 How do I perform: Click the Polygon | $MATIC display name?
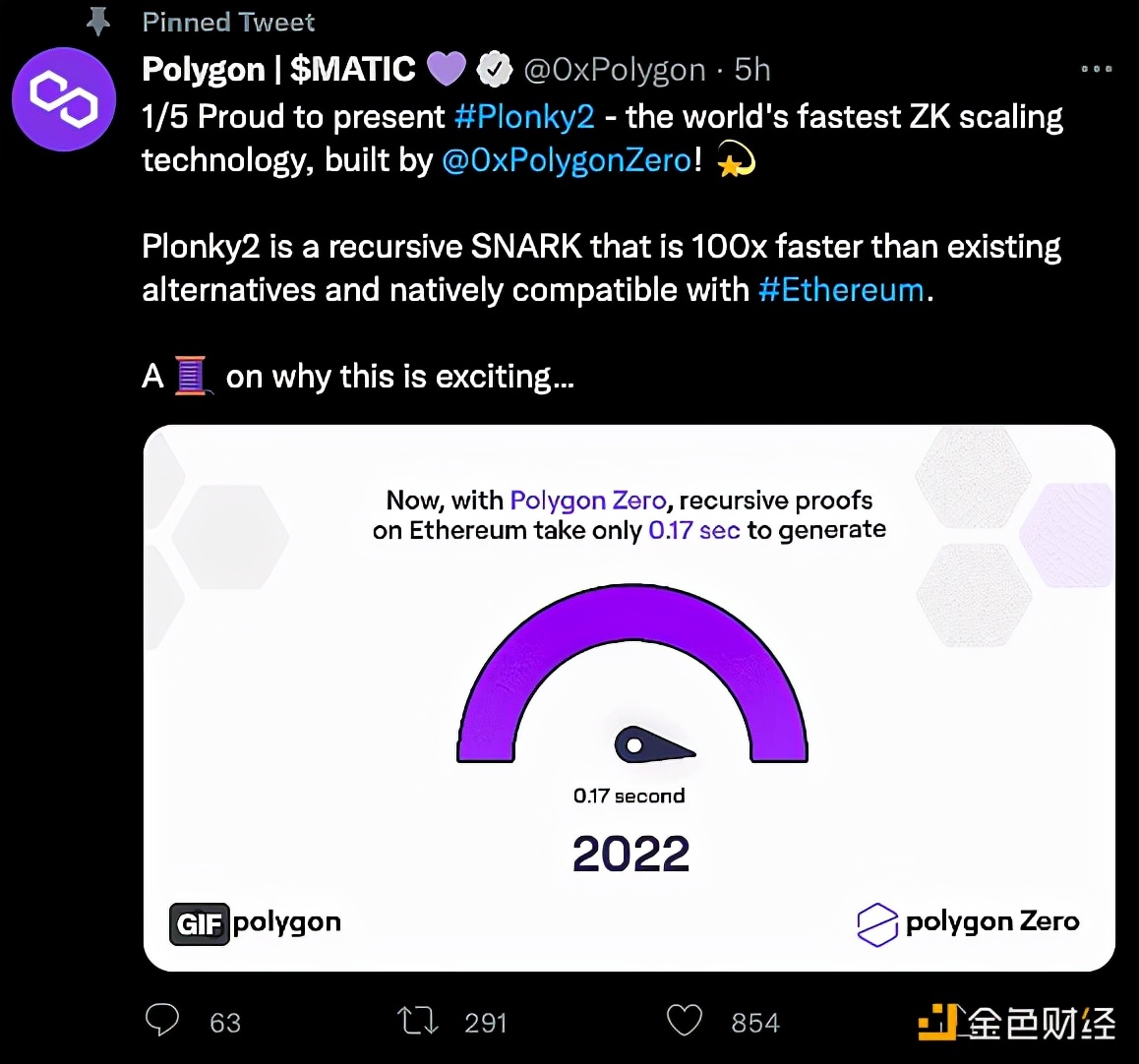click(x=279, y=70)
